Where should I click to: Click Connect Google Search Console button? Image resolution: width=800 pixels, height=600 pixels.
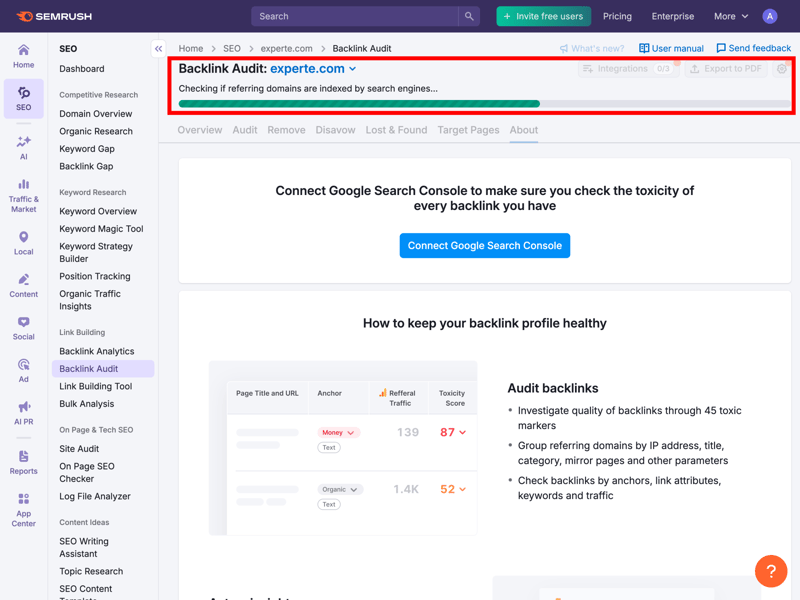click(485, 245)
